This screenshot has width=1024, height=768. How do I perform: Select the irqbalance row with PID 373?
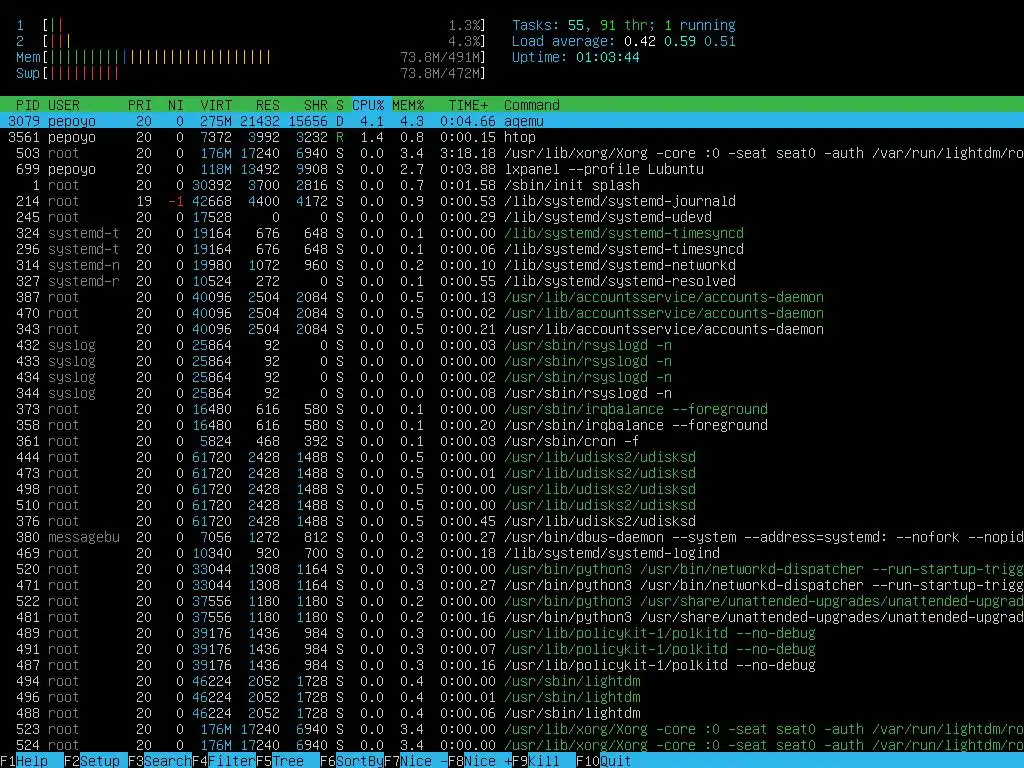(512, 409)
